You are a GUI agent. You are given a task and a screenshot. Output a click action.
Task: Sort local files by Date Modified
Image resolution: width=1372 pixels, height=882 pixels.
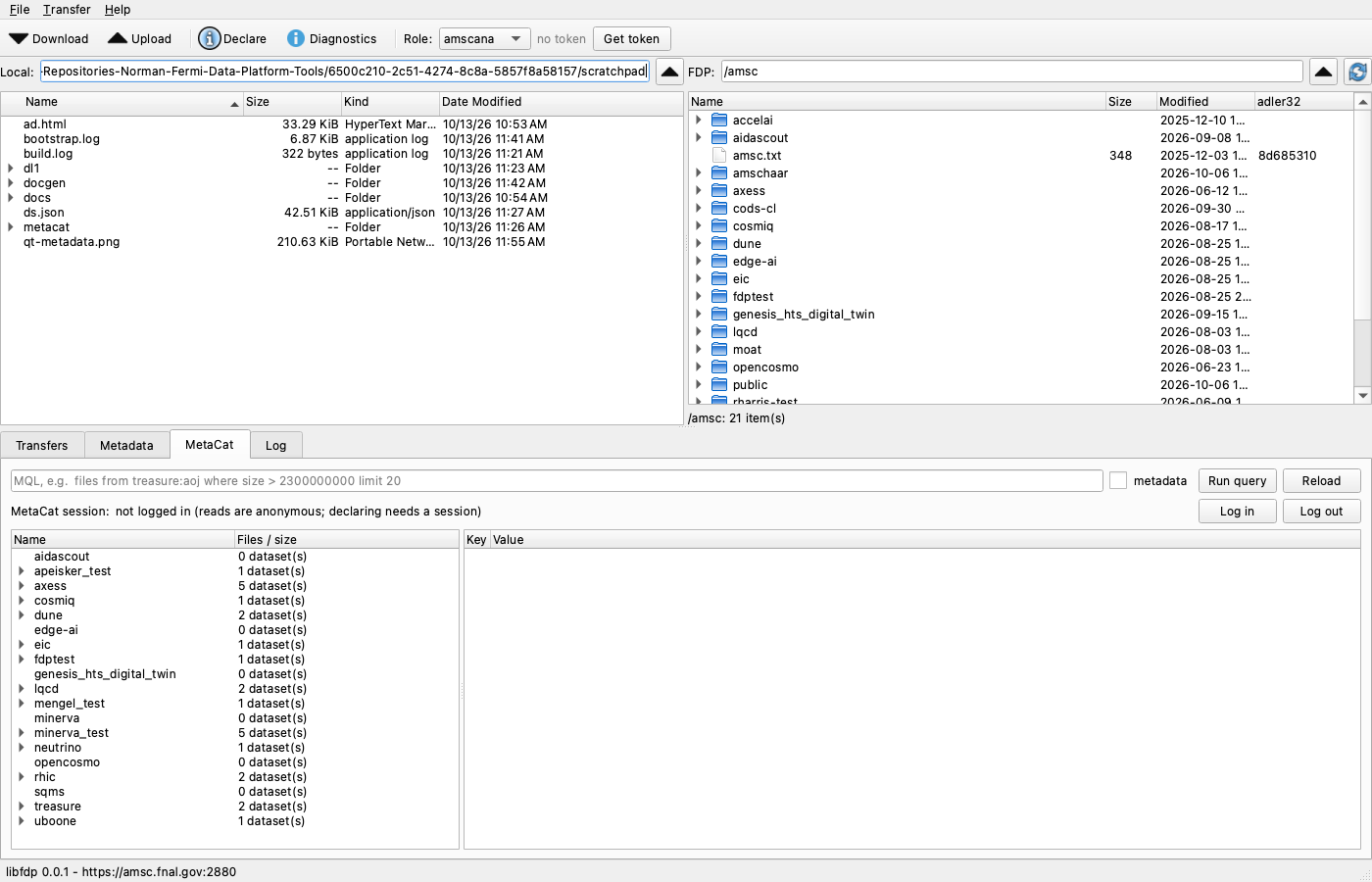coord(561,102)
